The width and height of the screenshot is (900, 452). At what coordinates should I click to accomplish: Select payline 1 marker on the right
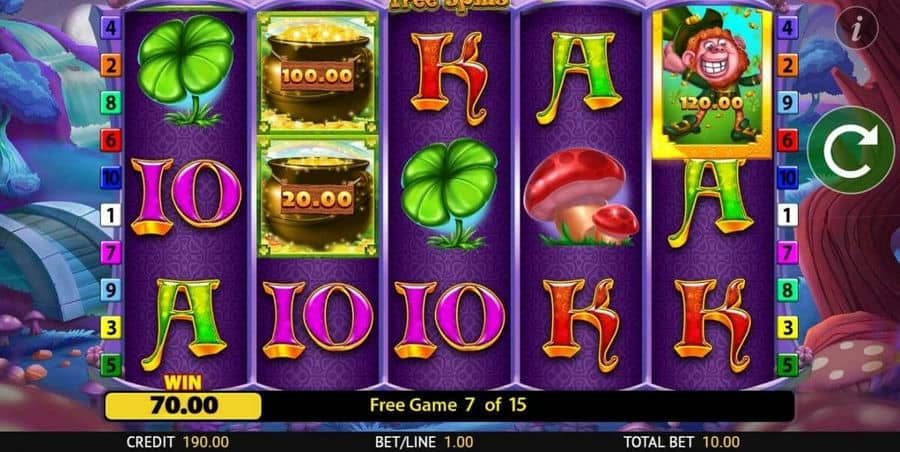787,215
